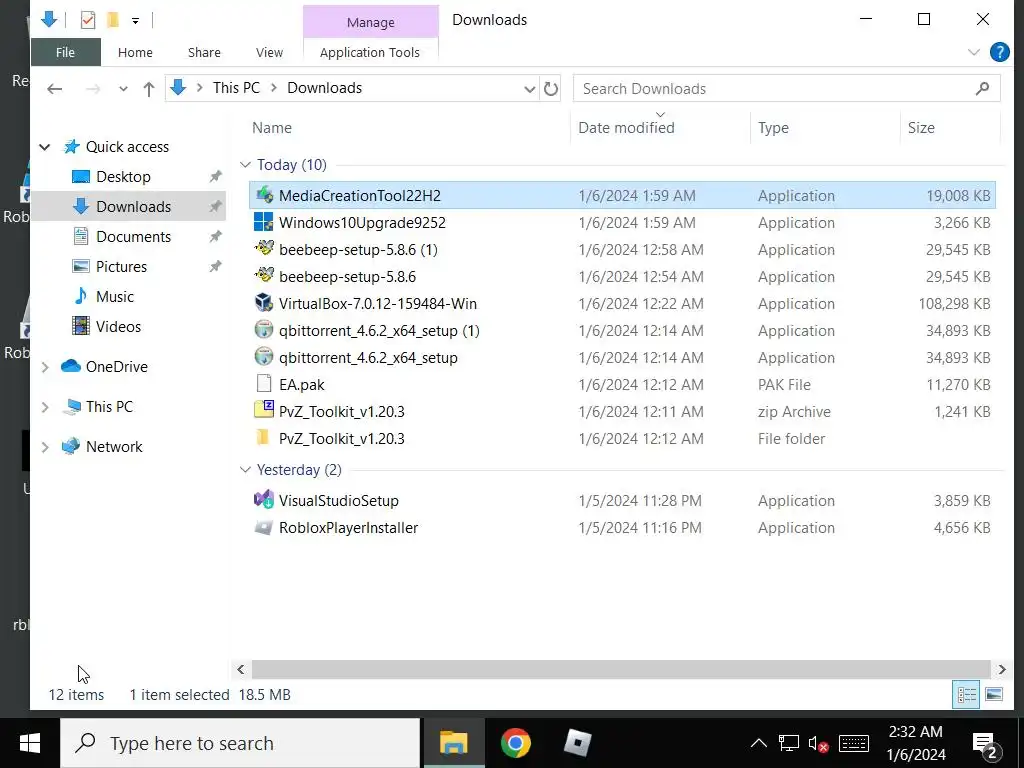Select the qbittorrent_4.6.2_x64_setup file row
The height and width of the screenshot is (768, 1024).
pos(622,357)
